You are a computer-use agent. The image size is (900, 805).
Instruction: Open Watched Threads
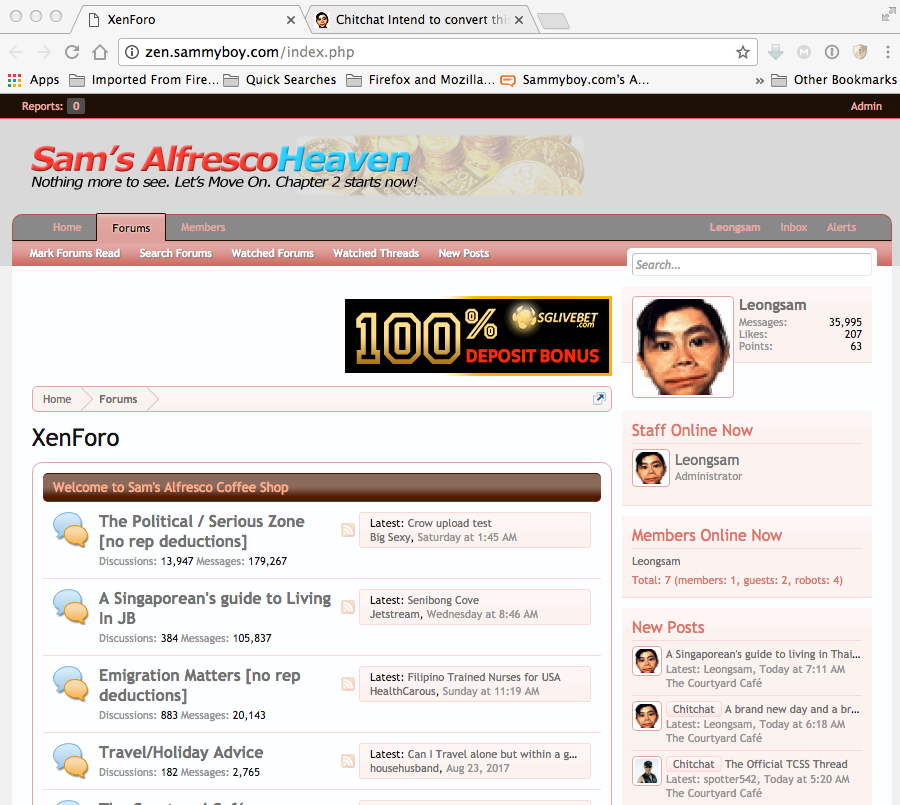[376, 253]
